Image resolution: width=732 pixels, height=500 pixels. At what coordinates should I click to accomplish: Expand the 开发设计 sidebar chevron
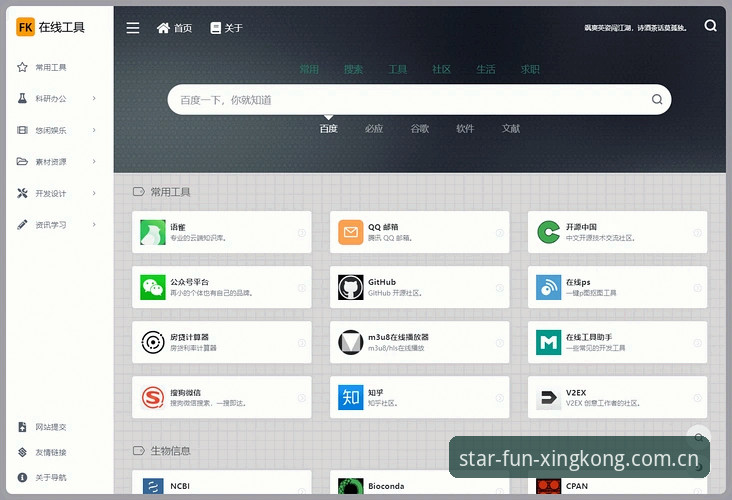click(94, 193)
